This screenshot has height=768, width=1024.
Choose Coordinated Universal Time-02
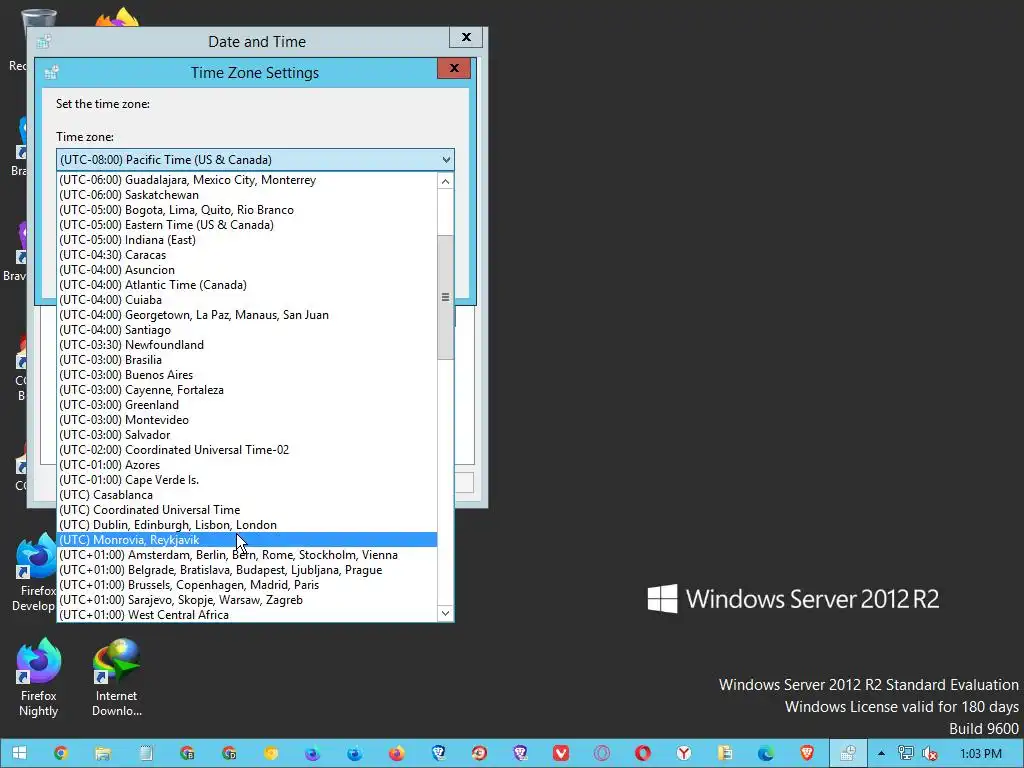coord(247,450)
